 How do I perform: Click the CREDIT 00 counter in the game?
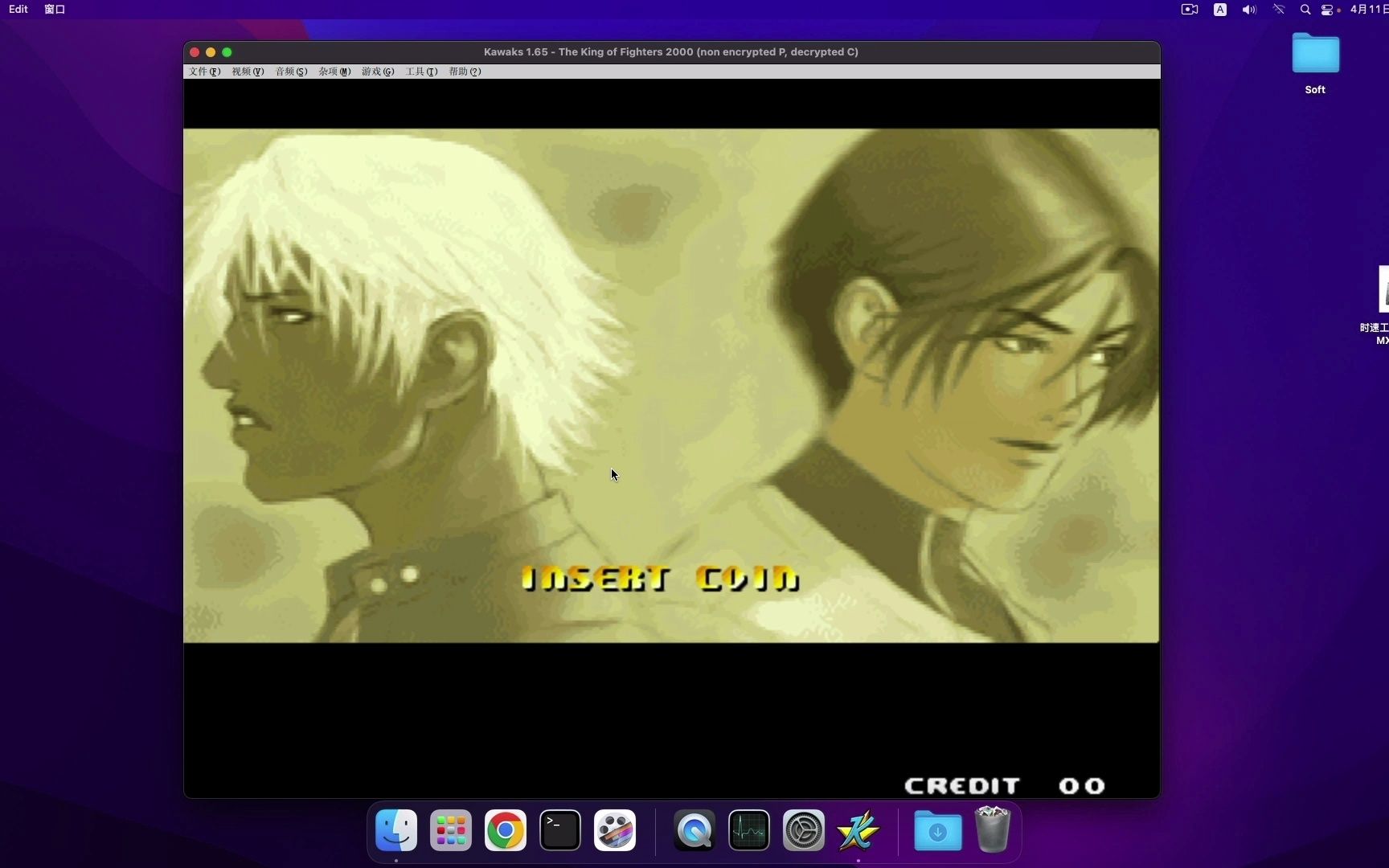pyautogui.click(x=1005, y=785)
